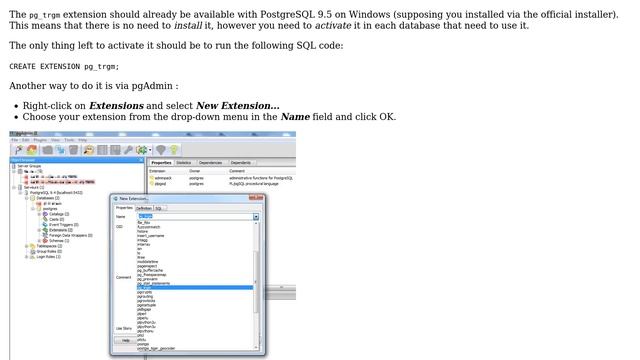Expand the Tablespaces (2) node

26,246
